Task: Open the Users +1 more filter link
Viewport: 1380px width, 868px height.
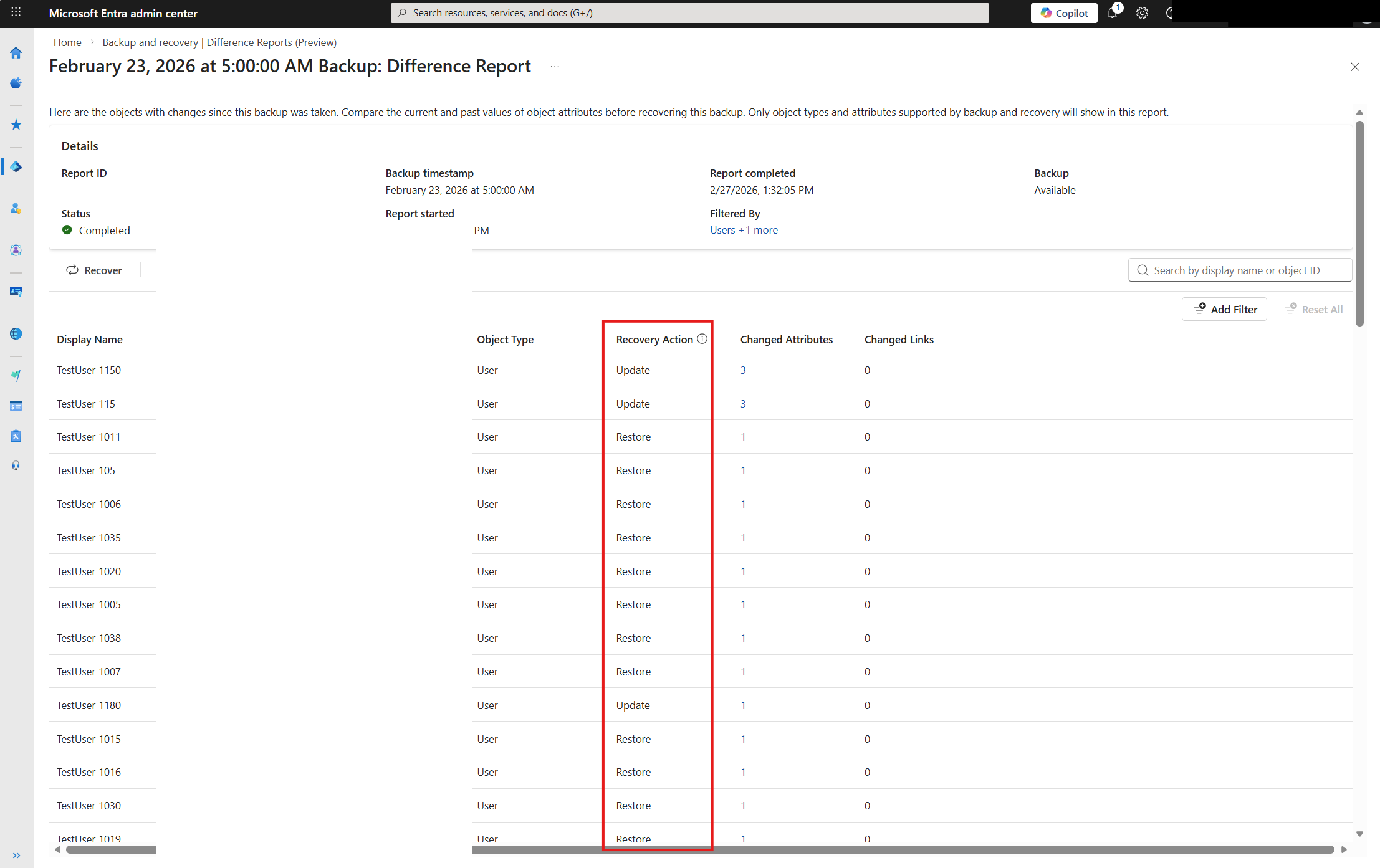Action: [744, 230]
